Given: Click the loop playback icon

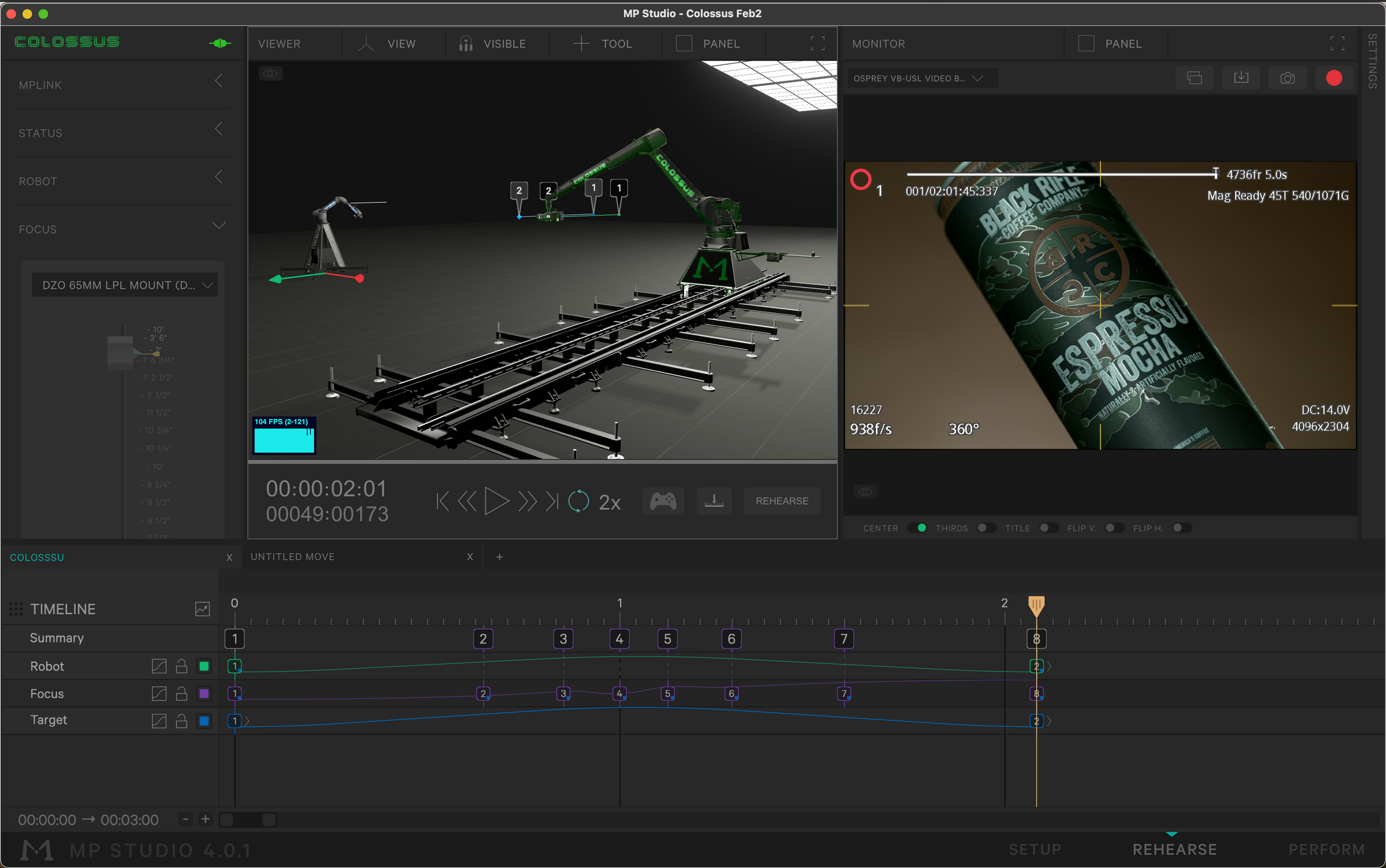Looking at the screenshot, I should [578, 501].
